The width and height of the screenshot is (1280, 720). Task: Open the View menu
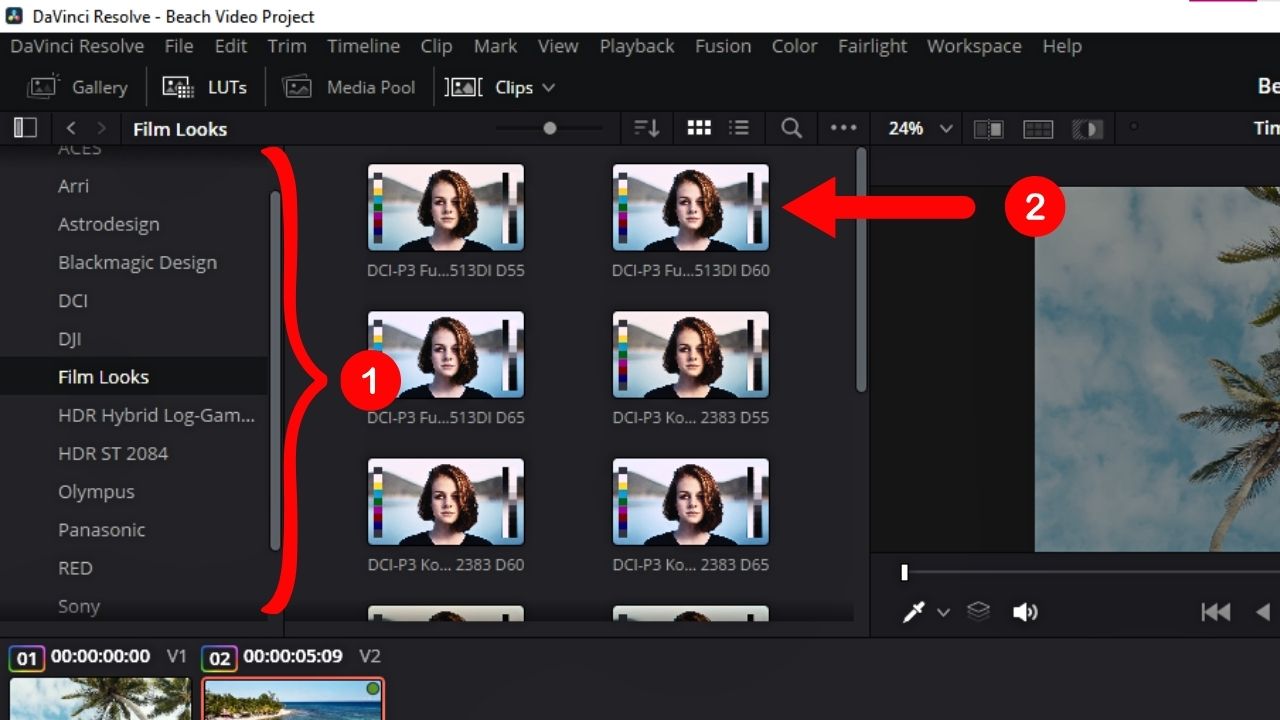click(x=558, y=46)
